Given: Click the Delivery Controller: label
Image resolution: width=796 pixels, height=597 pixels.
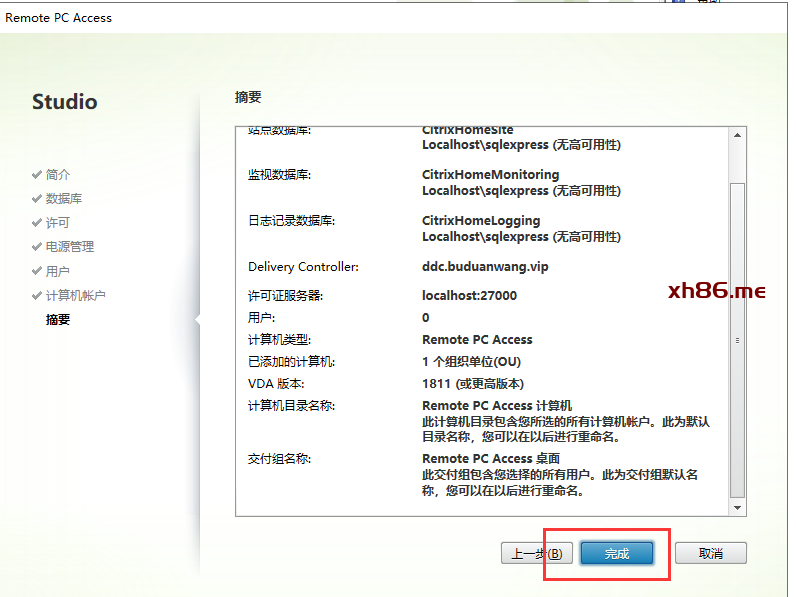Looking at the screenshot, I should [304, 267].
